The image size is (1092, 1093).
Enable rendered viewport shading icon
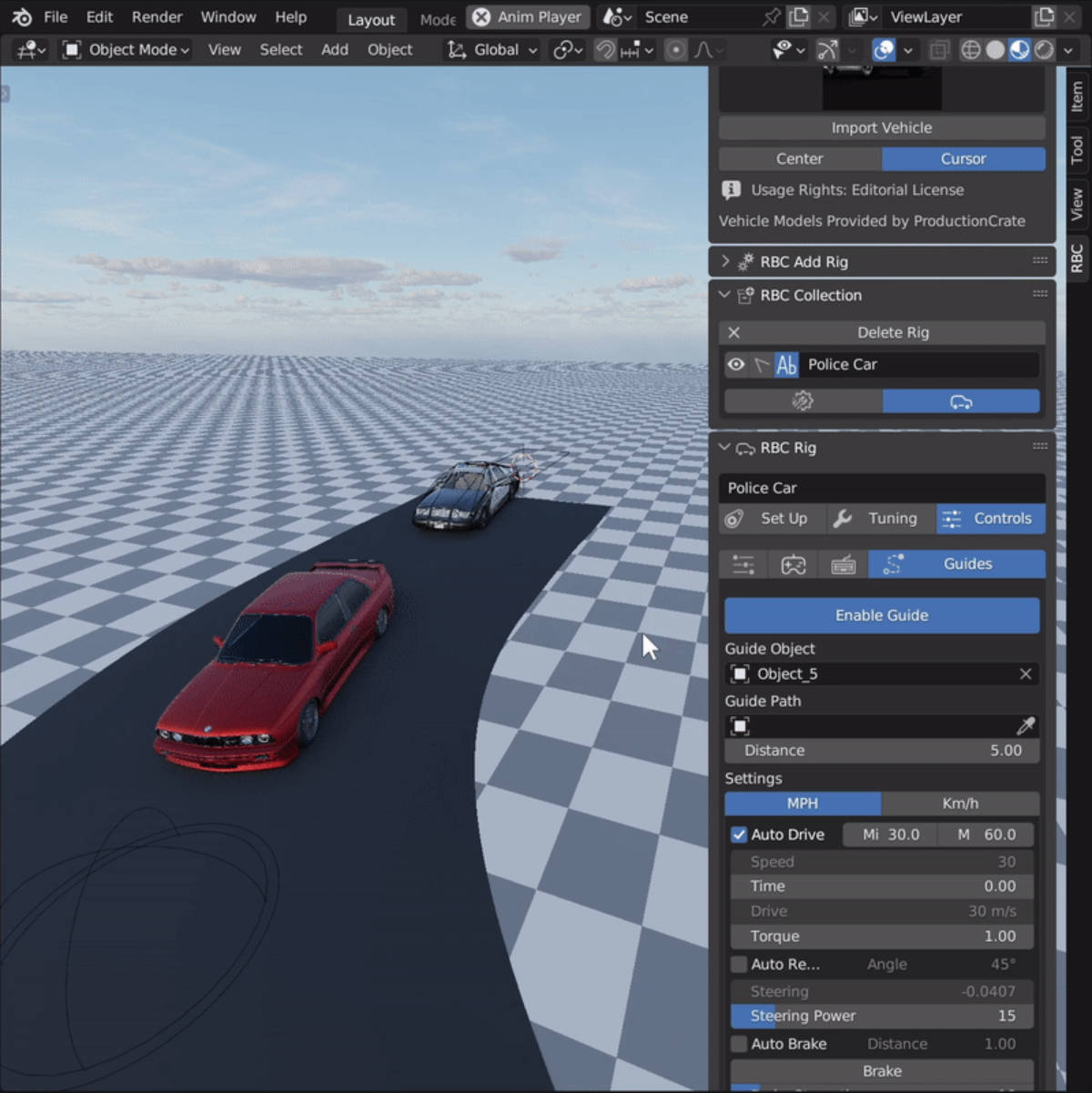(1046, 50)
